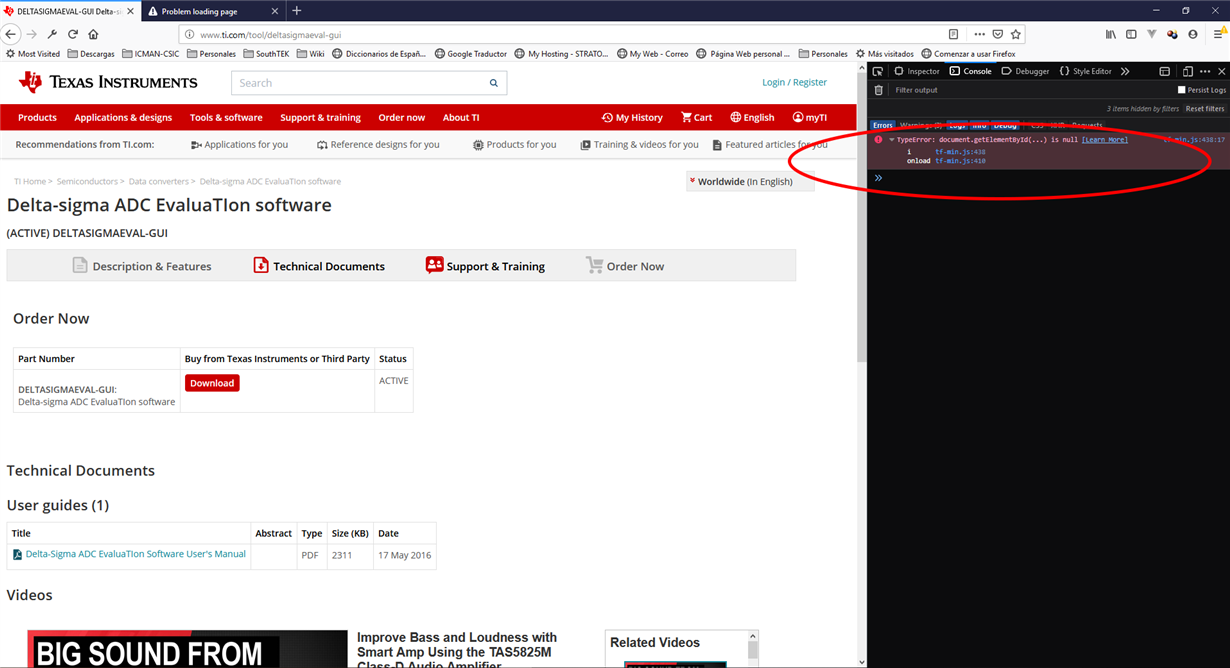This screenshot has height=668, width=1230.
Task: Open the Products menu on TI navigation
Action: point(37,117)
